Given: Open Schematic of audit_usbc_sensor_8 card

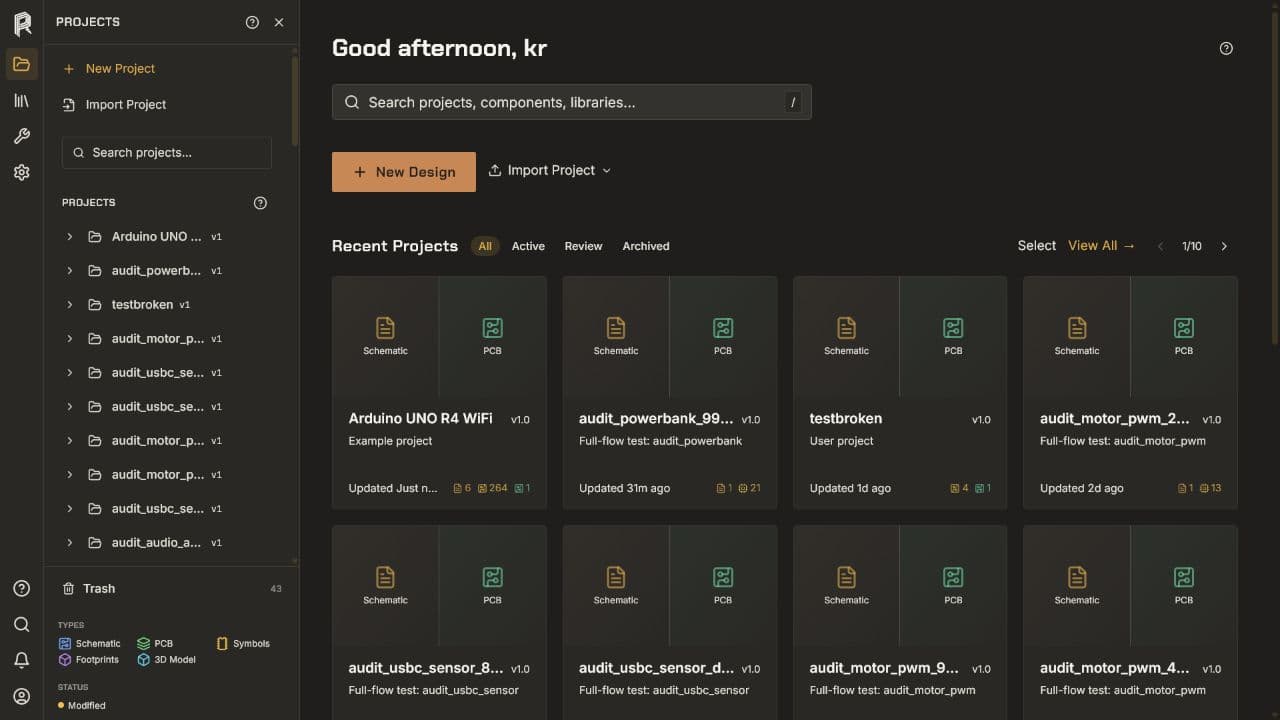Looking at the screenshot, I should pyautogui.click(x=385, y=585).
